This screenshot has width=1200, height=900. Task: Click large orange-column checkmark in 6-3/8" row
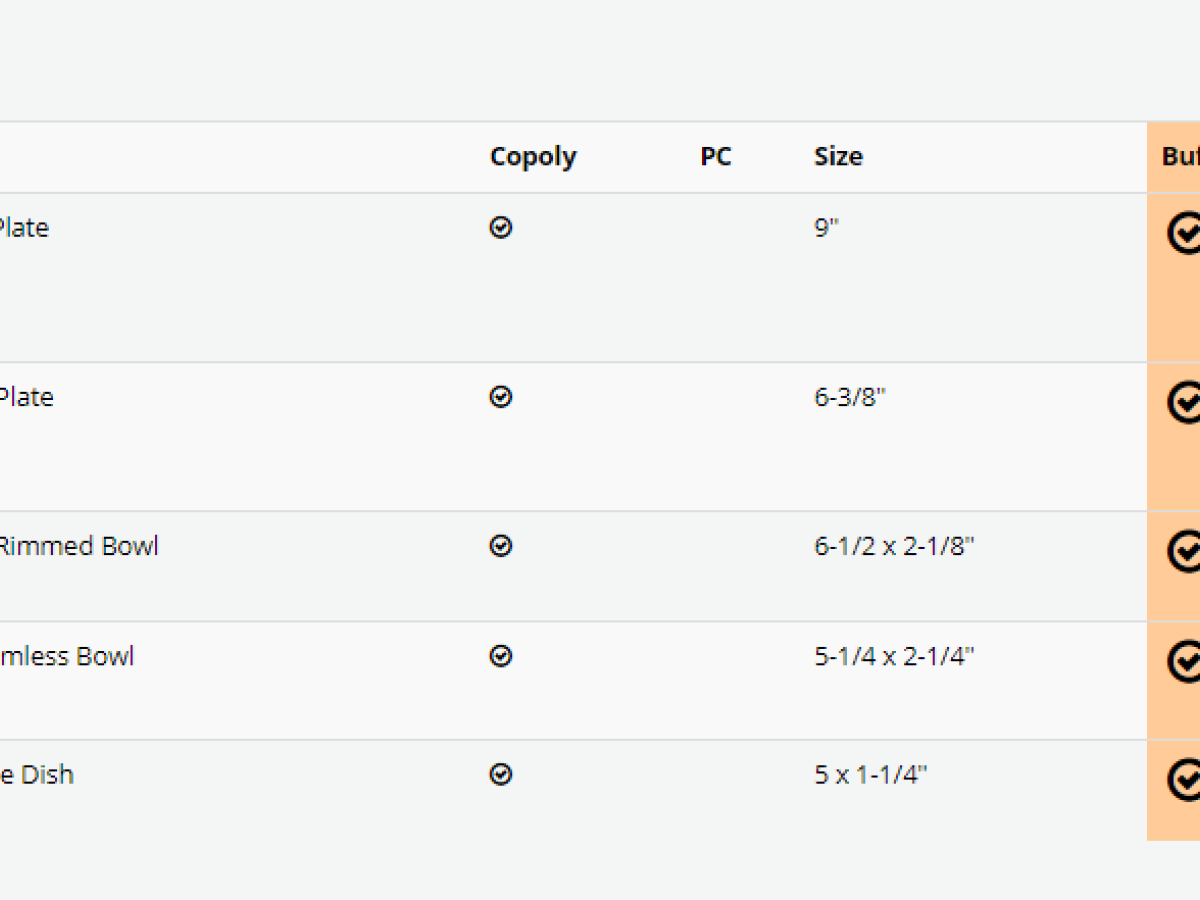pos(1184,402)
